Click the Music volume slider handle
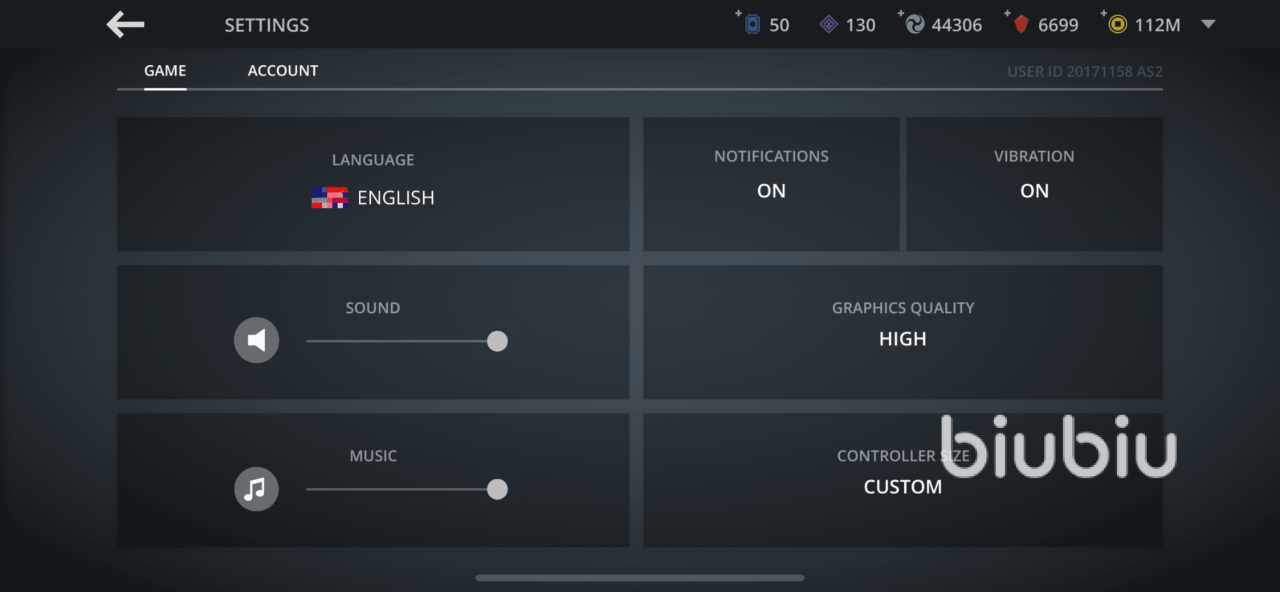 497,489
